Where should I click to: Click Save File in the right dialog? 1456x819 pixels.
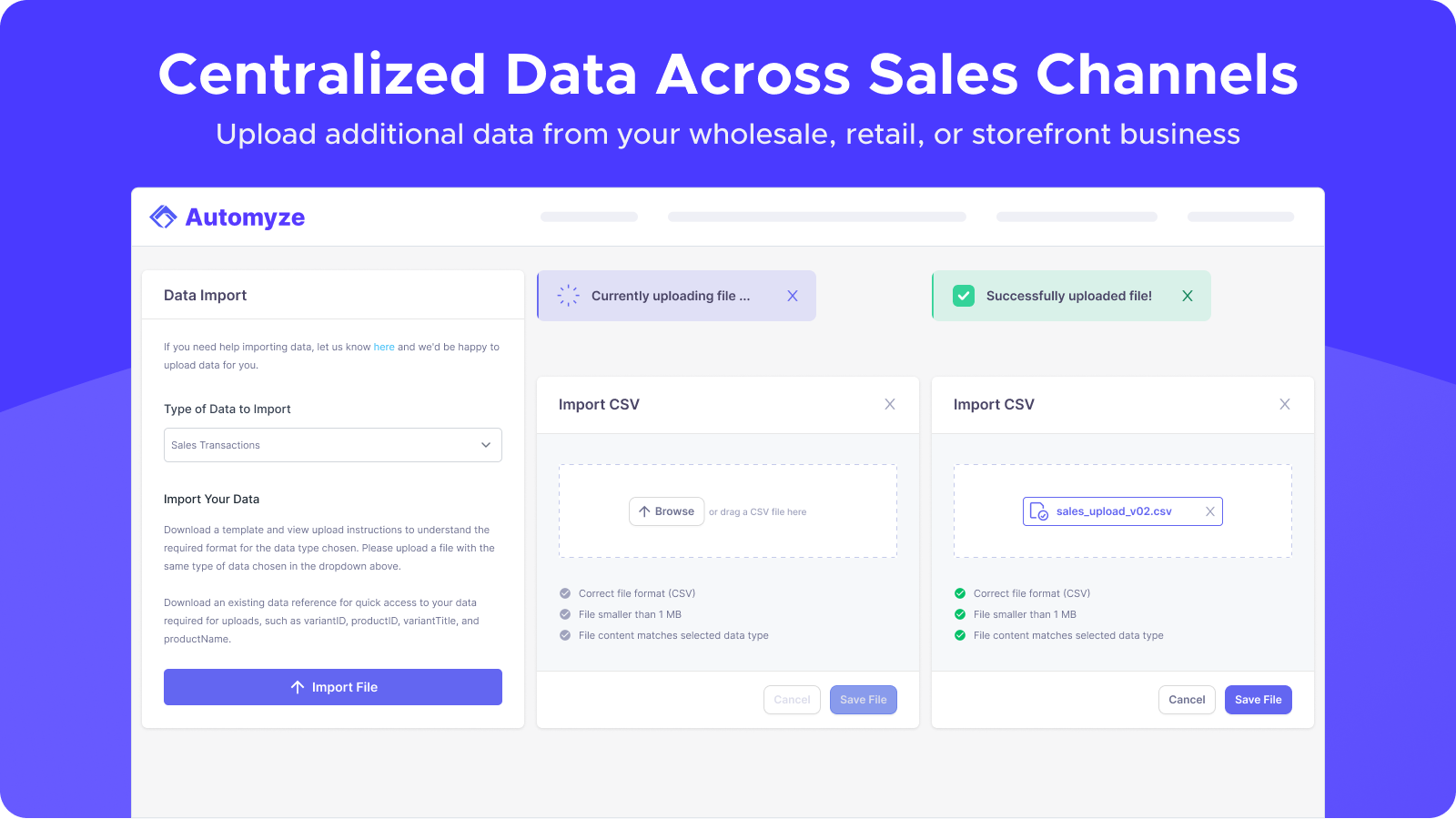(x=1258, y=700)
